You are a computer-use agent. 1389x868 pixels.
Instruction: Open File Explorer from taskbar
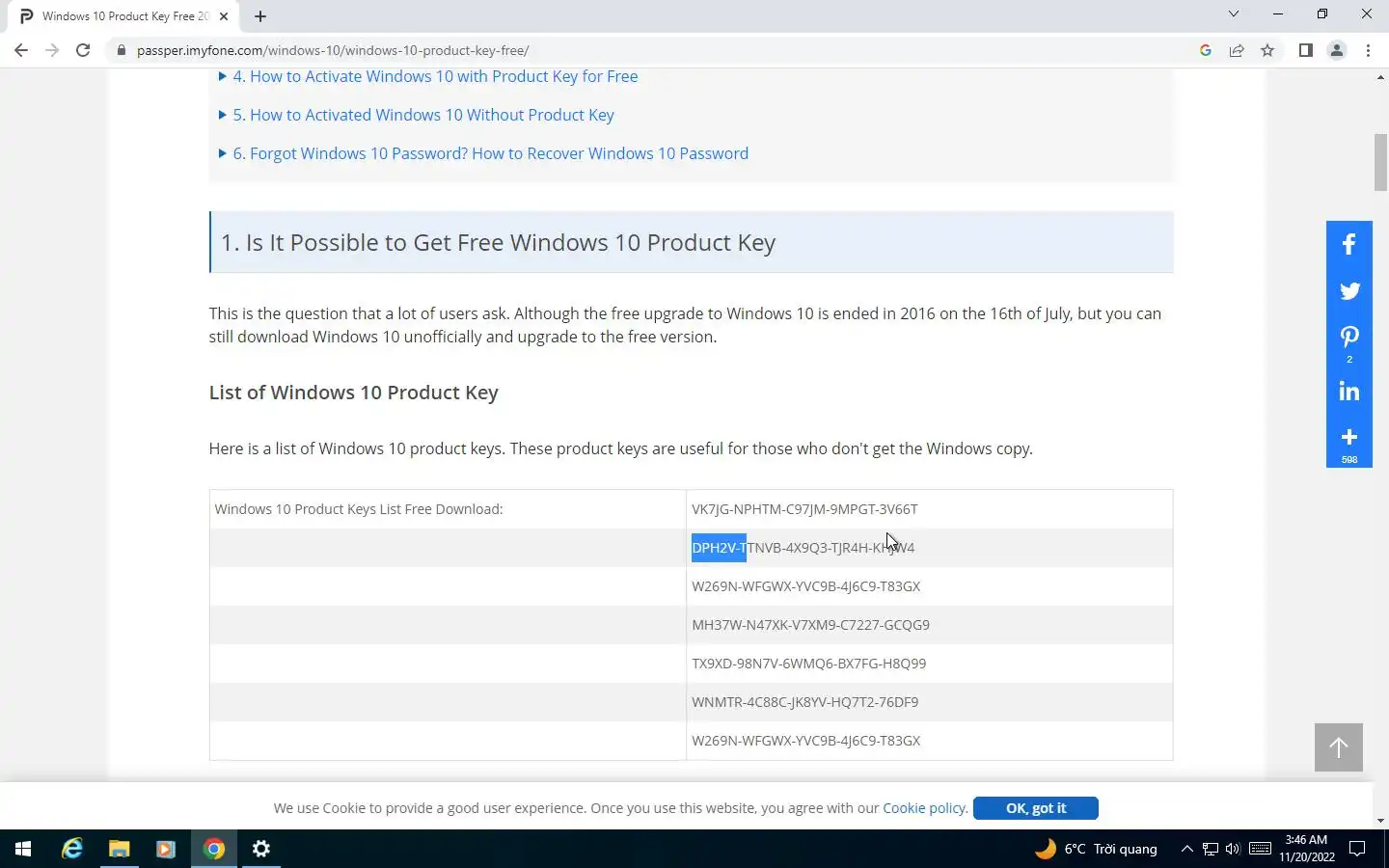[119, 849]
